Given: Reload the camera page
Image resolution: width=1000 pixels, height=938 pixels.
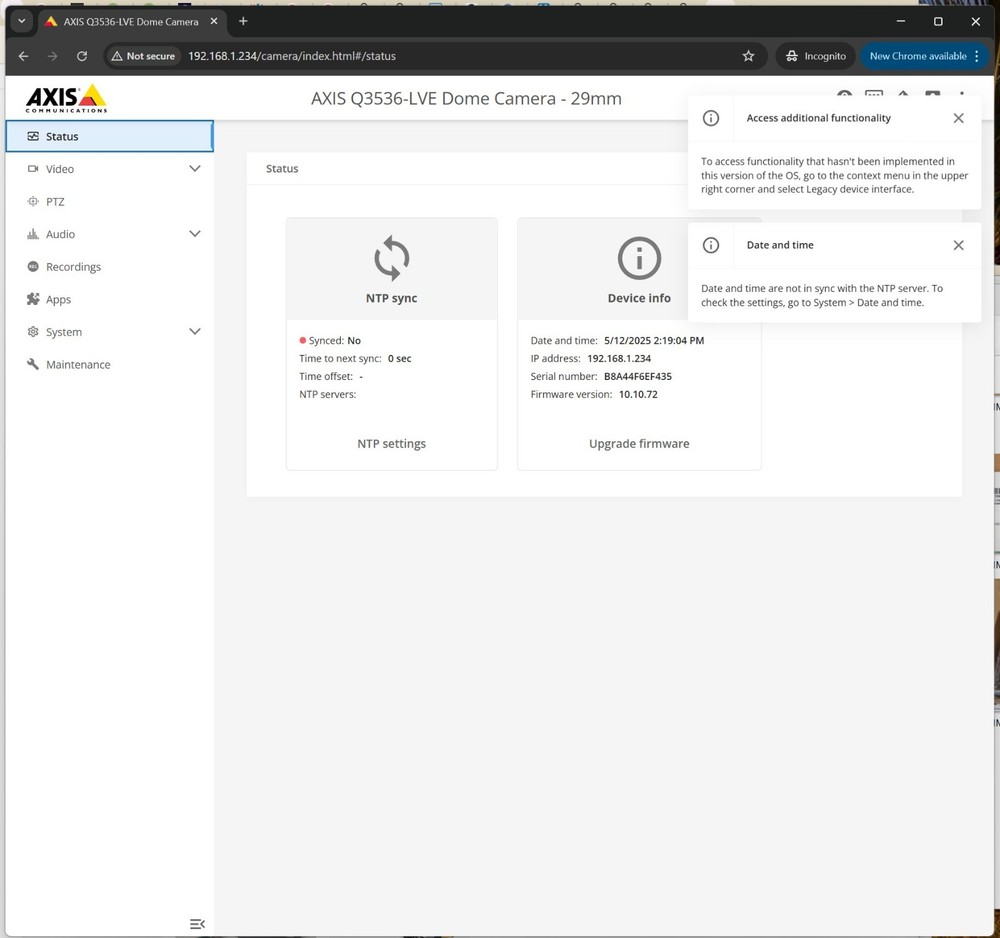Looking at the screenshot, I should [82, 56].
